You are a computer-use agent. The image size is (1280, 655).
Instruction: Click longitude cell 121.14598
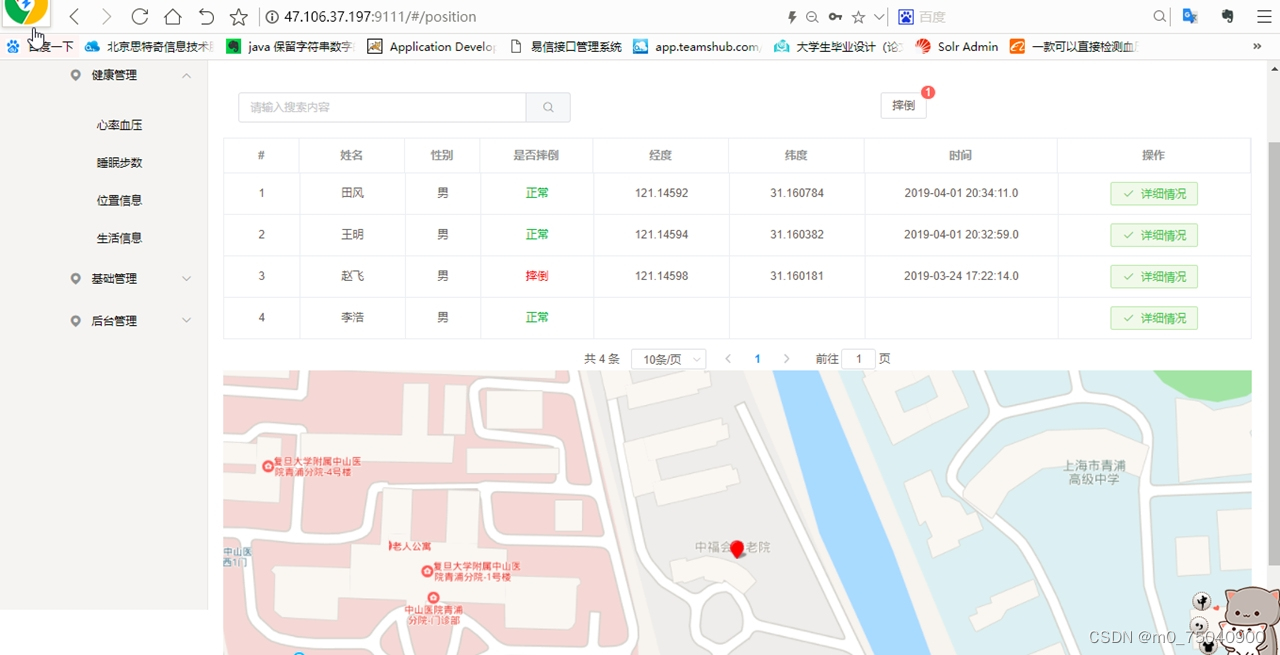tap(661, 276)
